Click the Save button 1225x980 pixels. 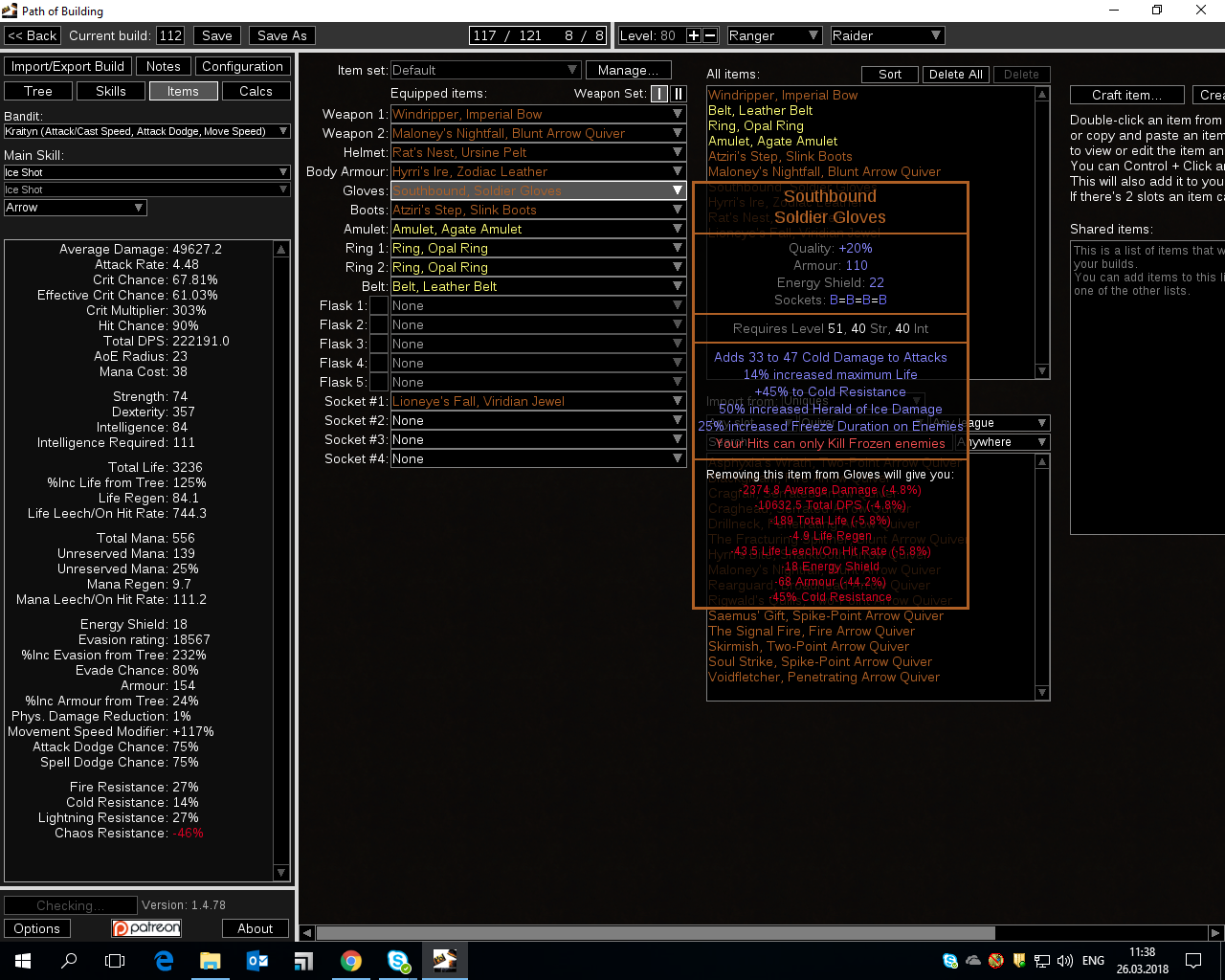tap(217, 35)
